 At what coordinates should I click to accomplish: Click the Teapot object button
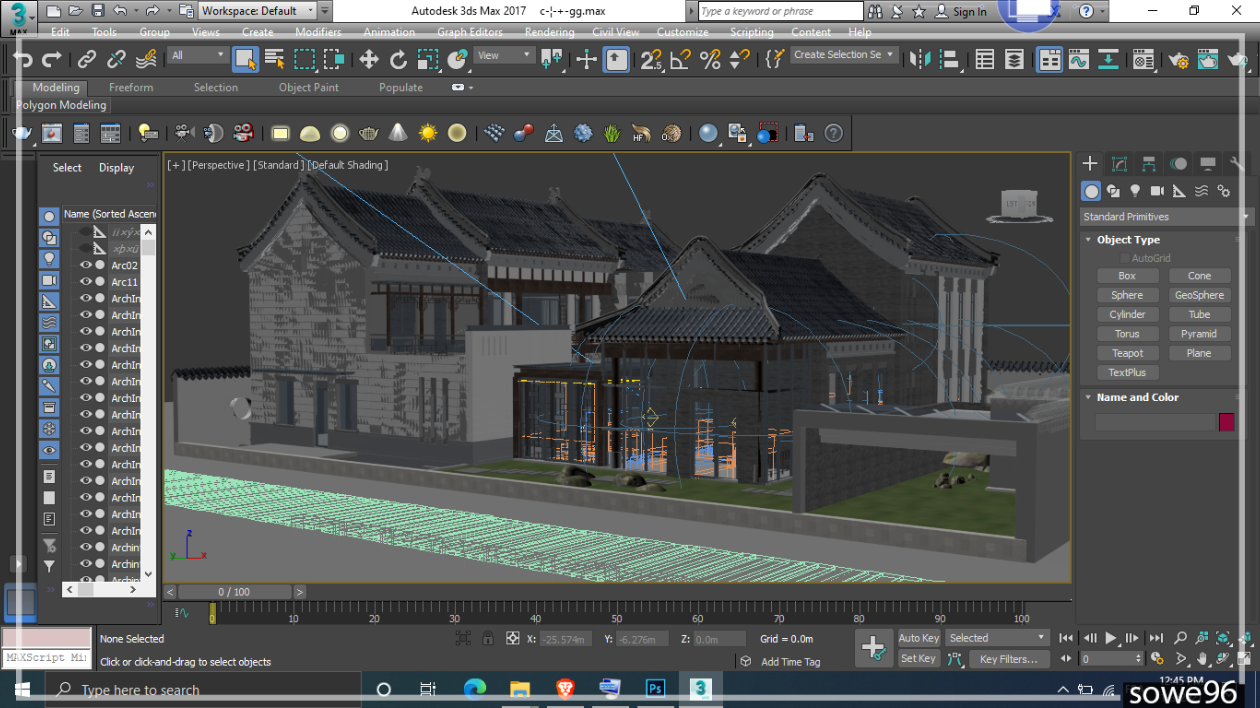[1127, 353]
